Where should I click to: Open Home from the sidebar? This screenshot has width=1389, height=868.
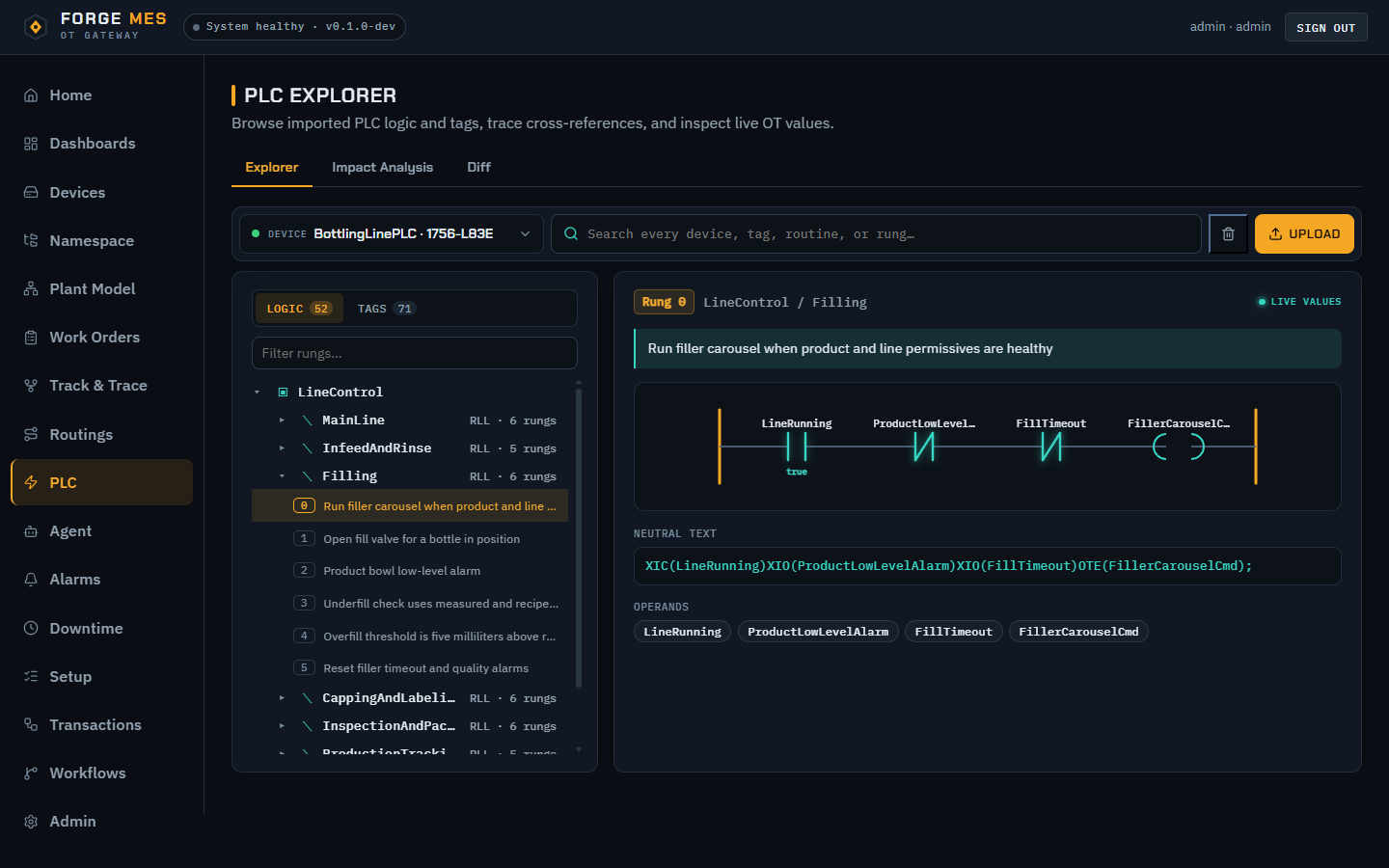[101, 95]
